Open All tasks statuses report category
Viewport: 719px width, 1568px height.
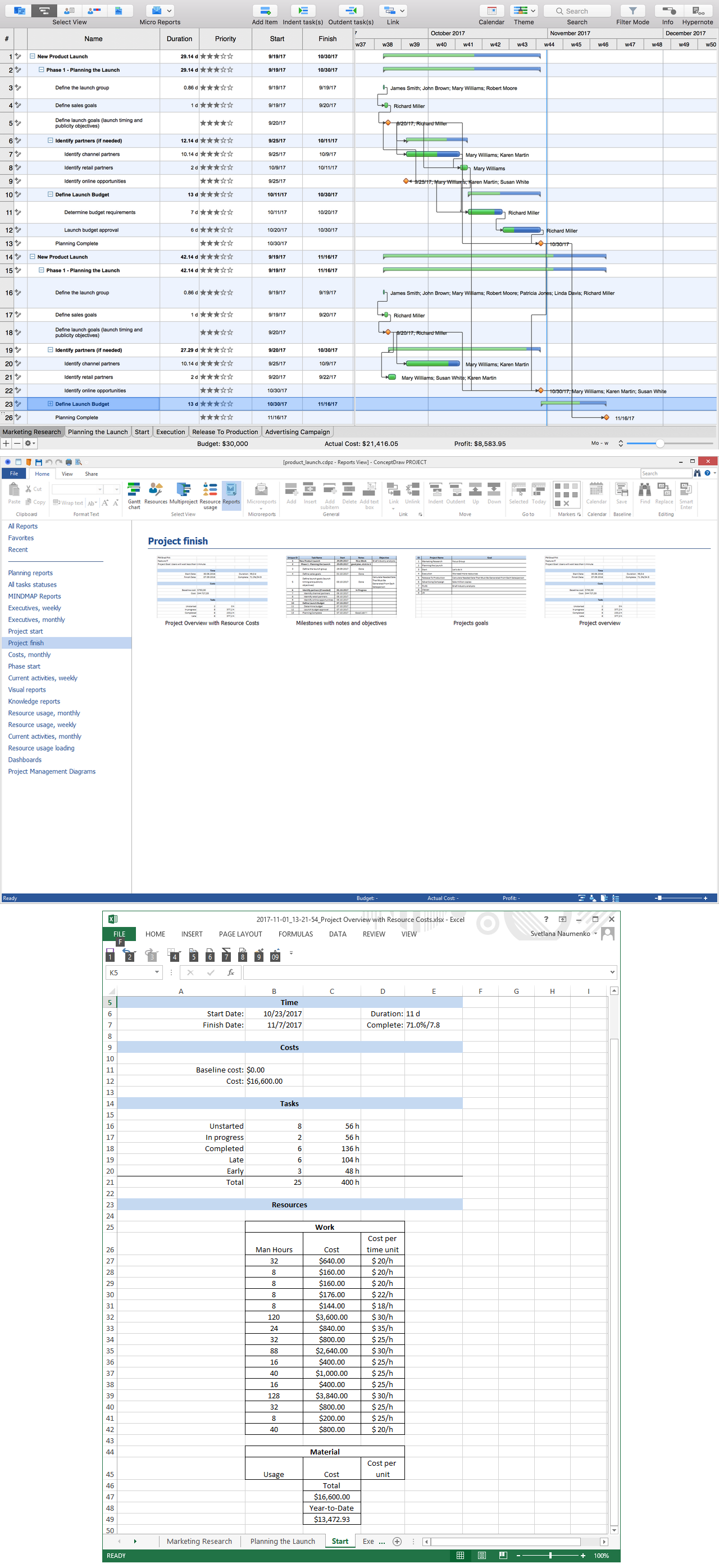pos(32,584)
